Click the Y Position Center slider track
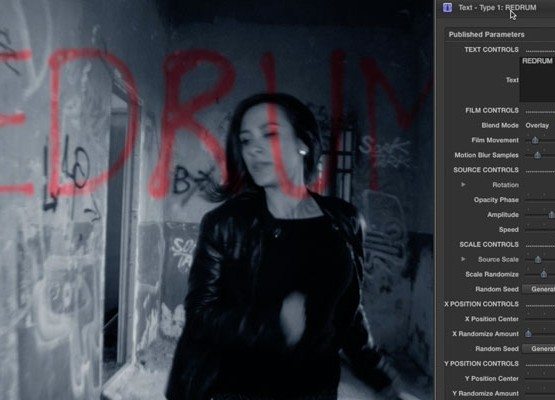 540,379
